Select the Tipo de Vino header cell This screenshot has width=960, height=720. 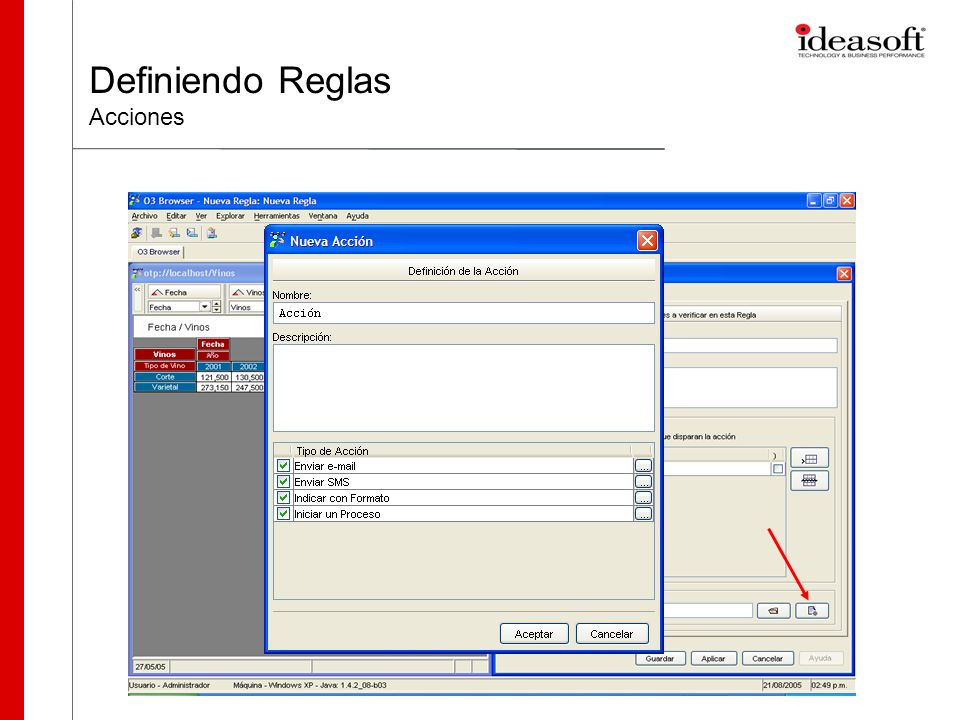click(x=165, y=366)
